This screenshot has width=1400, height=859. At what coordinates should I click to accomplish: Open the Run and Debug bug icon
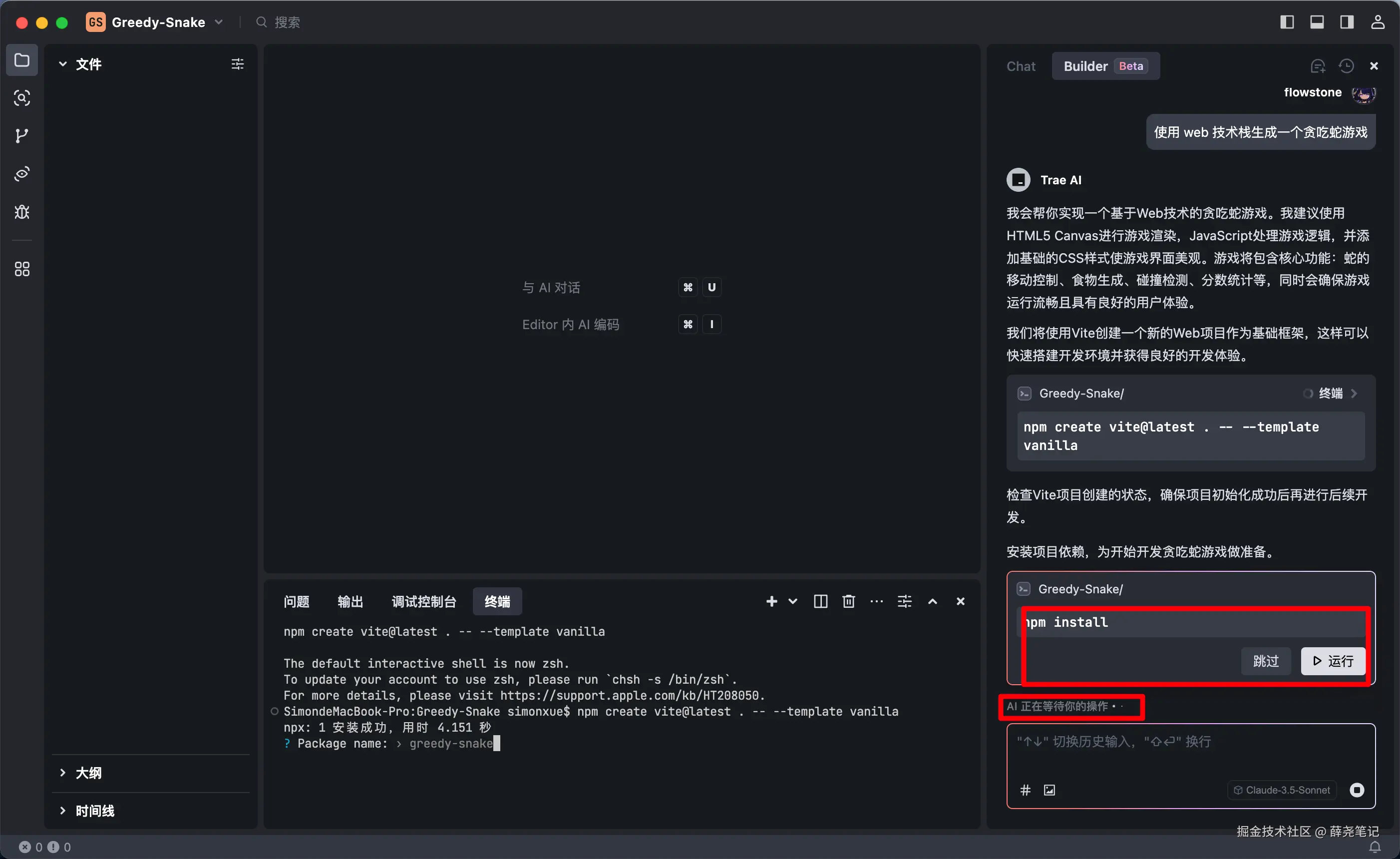click(x=22, y=212)
